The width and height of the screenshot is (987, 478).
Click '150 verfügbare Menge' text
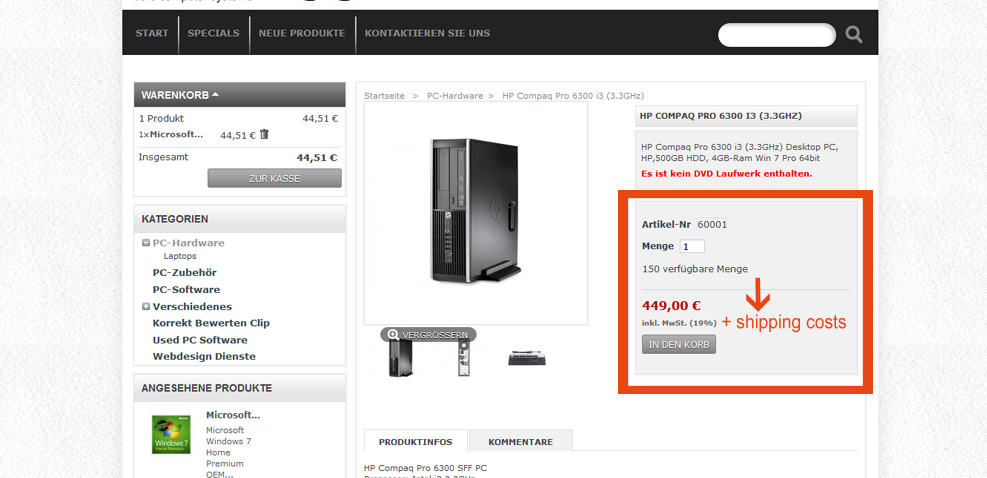[695, 269]
